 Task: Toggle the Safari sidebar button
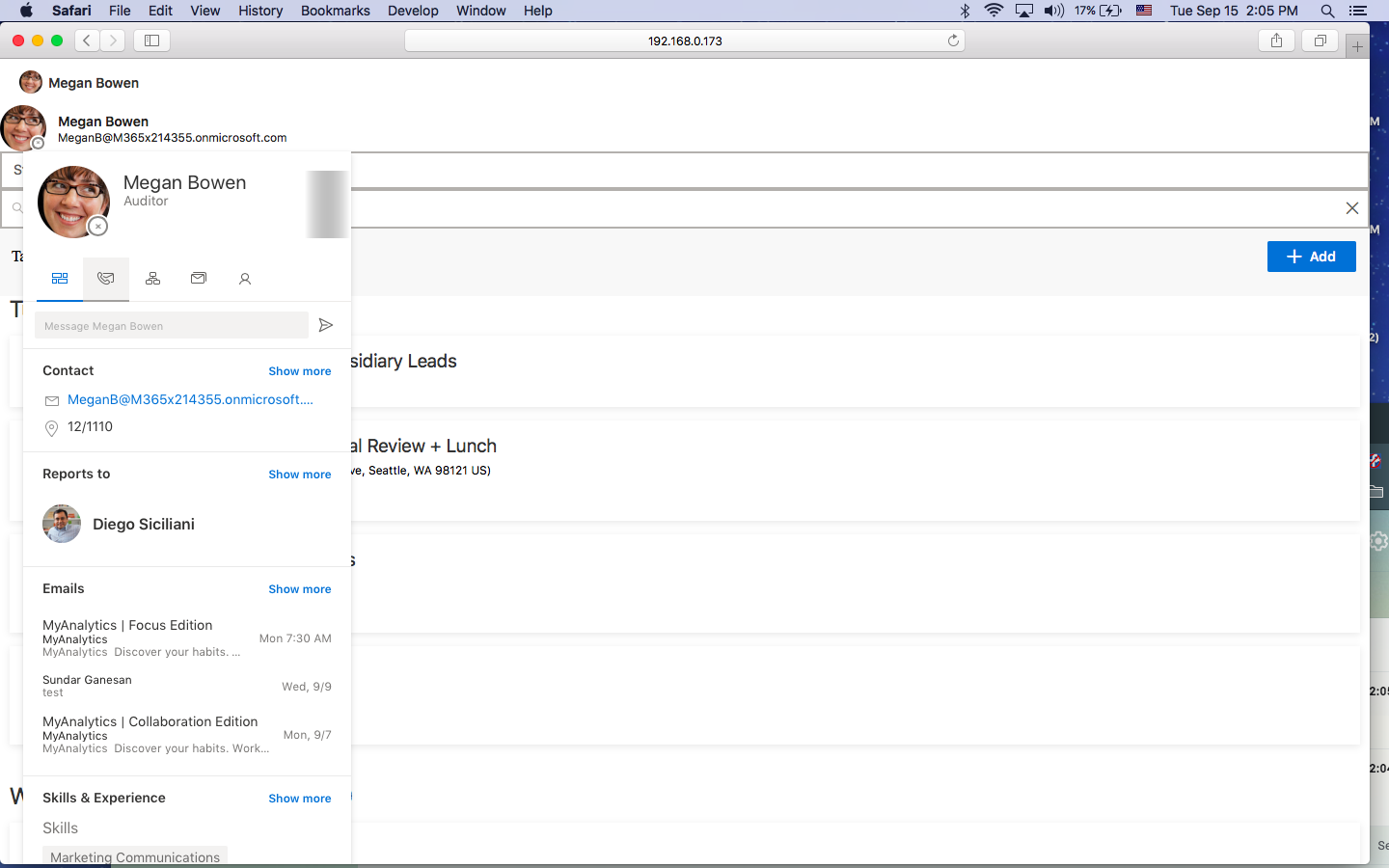pyautogui.click(x=152, y=41)
